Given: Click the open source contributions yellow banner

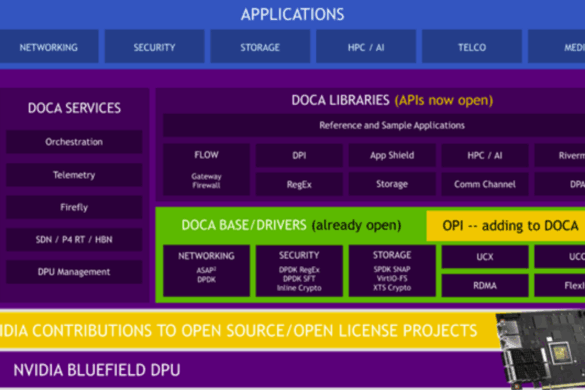Looking at the screenshot, I should (x=248, y=331).
